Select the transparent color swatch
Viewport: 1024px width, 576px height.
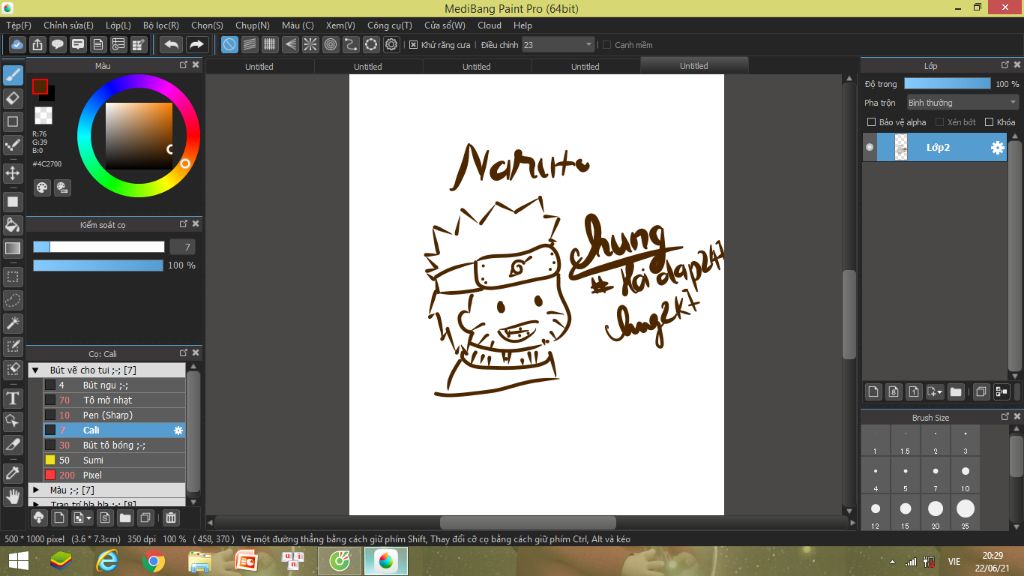tap(43, 116)
